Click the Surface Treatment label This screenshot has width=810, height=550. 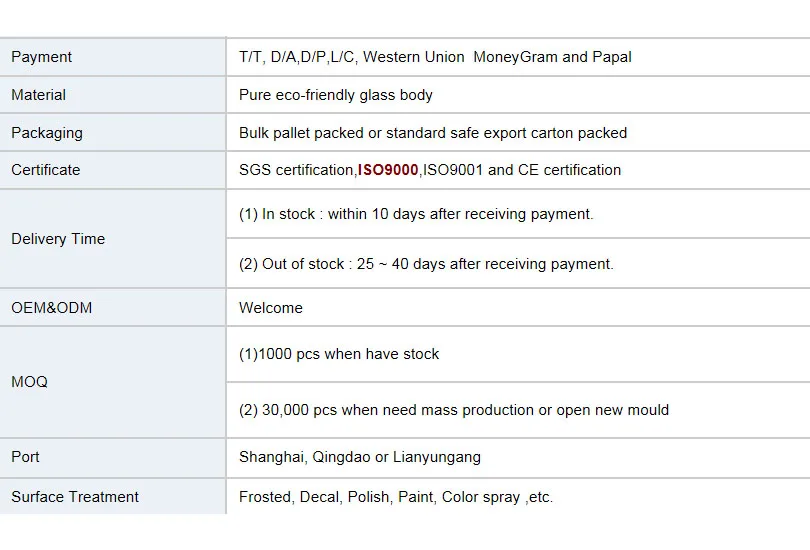pos(75,497)
